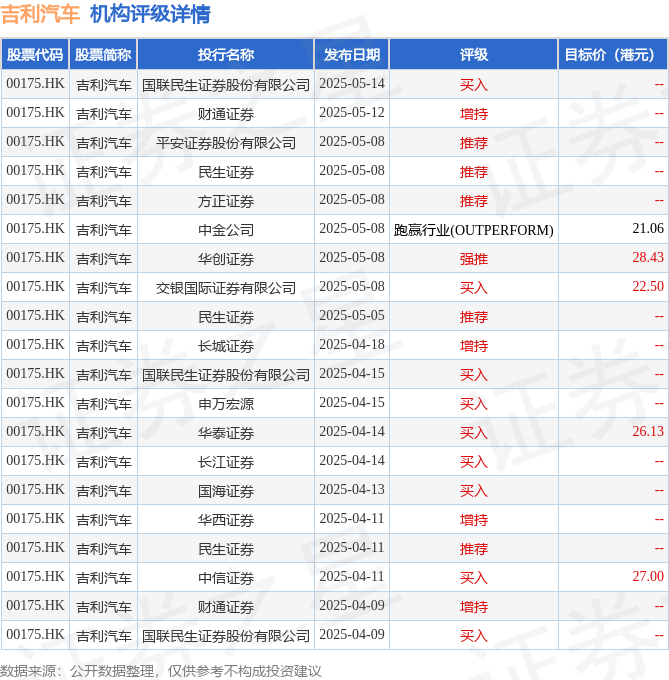The width and height of the screenshot is (669, 680).
Task: Click 吉利汽车 in the 中信证券 row
Action: tap(104, 578)
